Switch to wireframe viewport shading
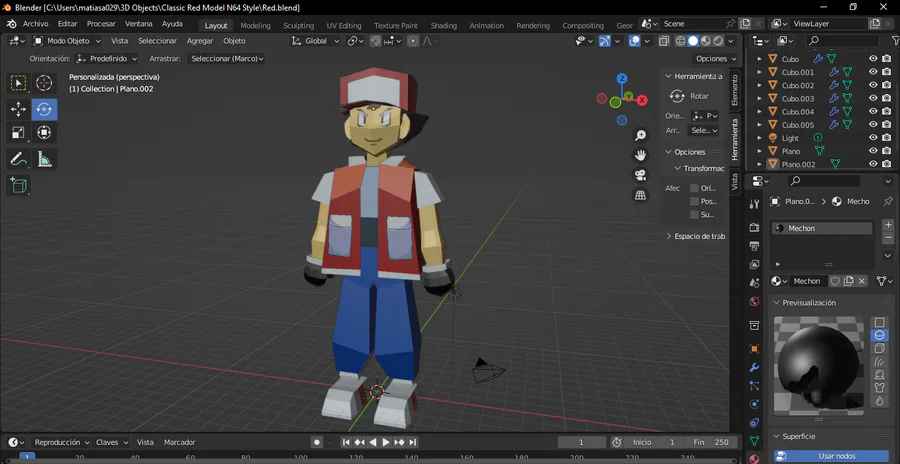This screenshot has height=464, width=900. pyautogui.click(x=681, y=41)
